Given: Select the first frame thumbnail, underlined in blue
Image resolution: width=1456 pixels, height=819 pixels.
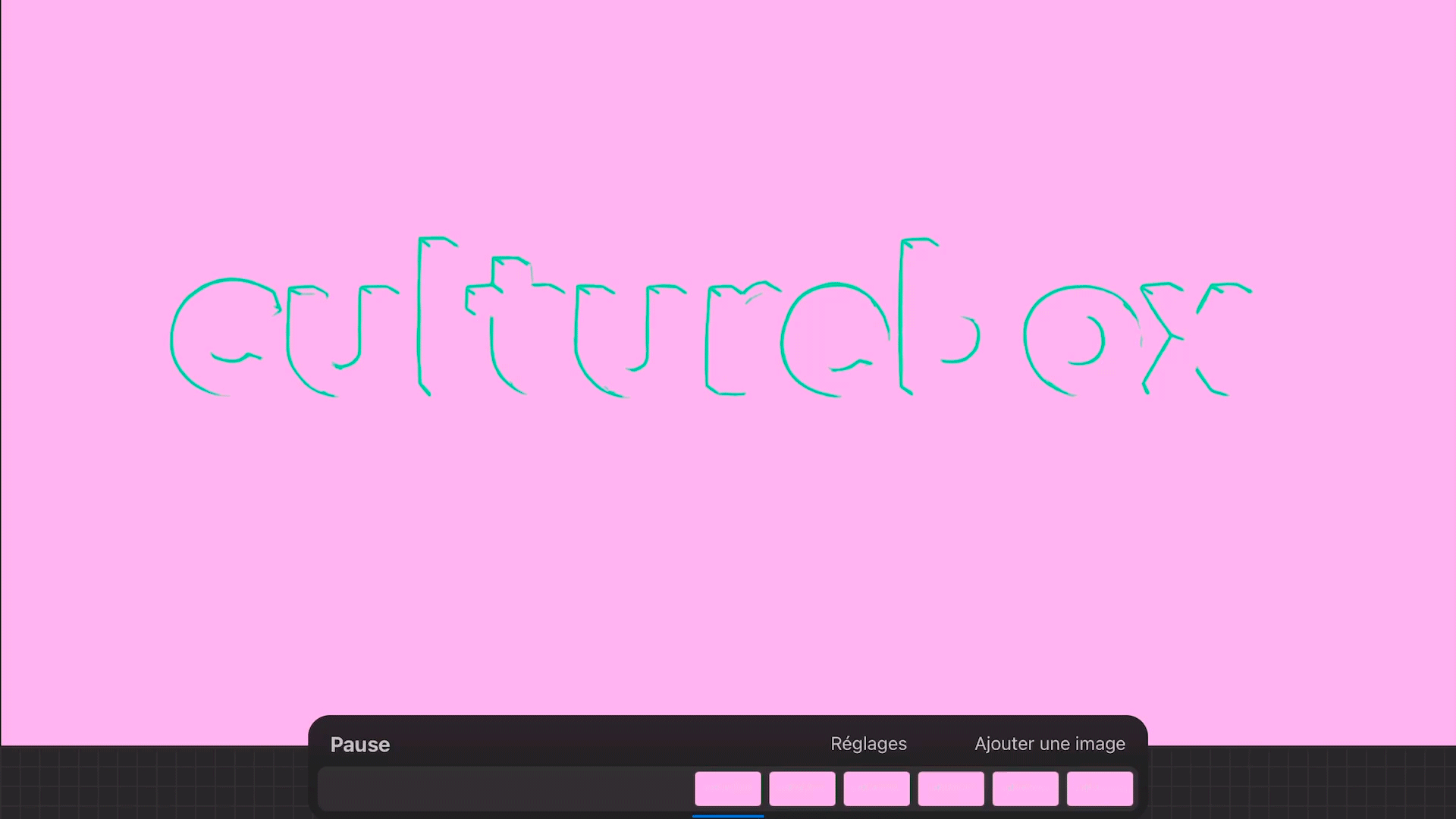Looking at the screenshot, I should click(728, 789).
